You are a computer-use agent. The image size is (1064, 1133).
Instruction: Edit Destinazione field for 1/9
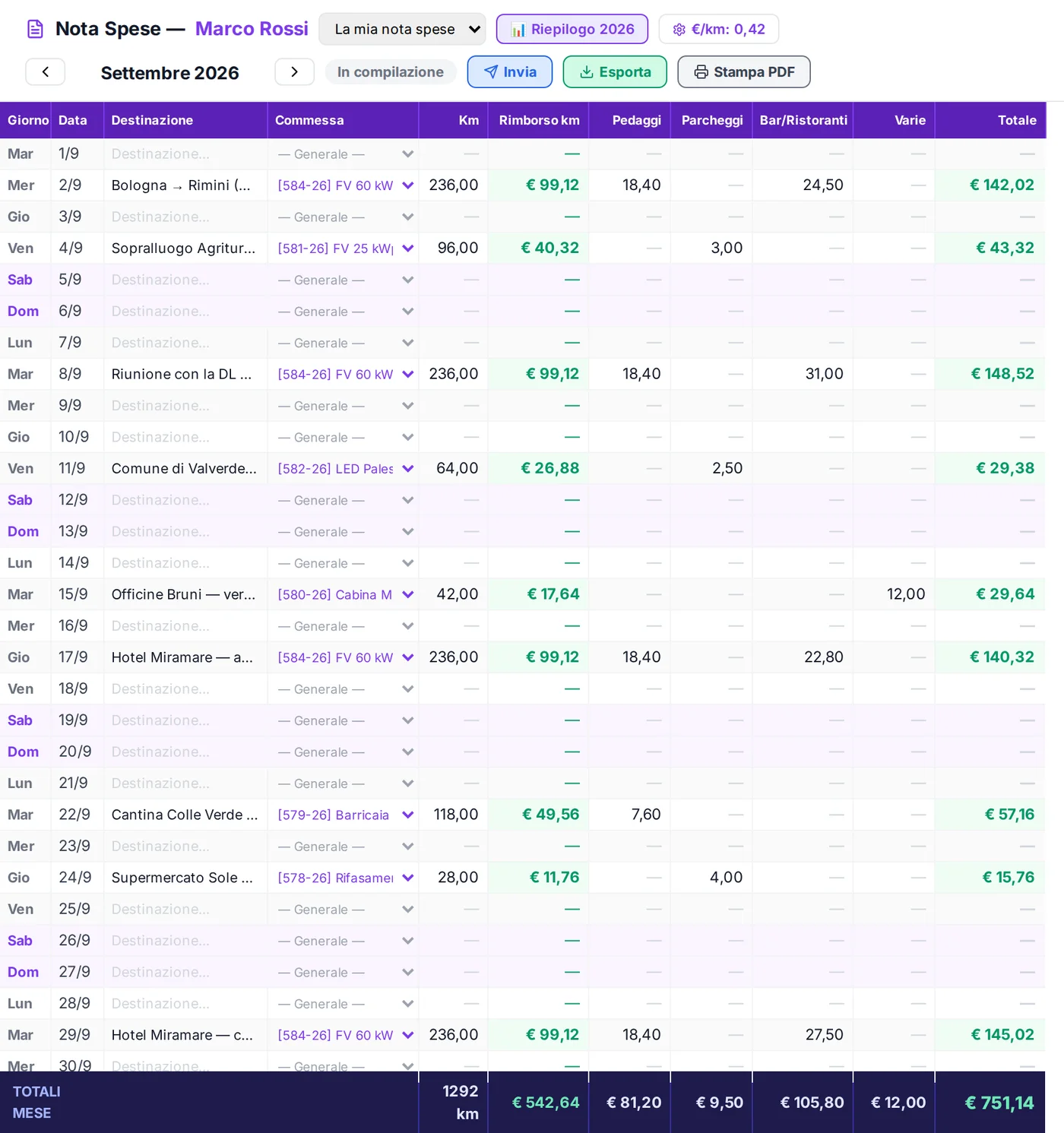185,154
